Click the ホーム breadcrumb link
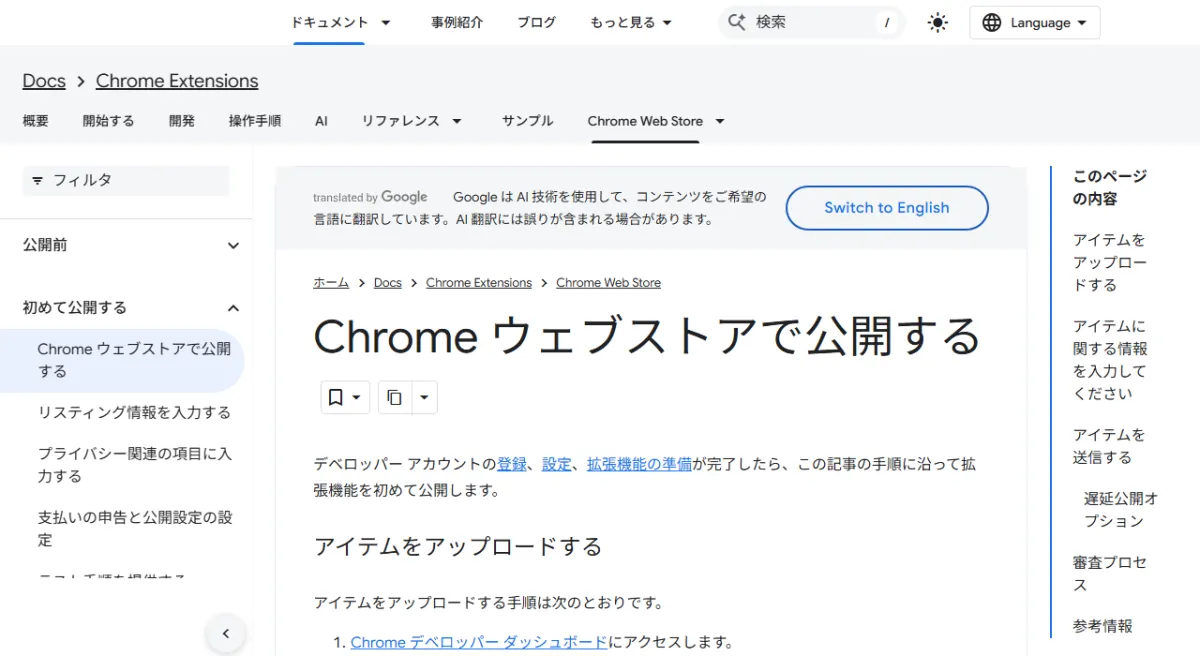 [331, 283]
